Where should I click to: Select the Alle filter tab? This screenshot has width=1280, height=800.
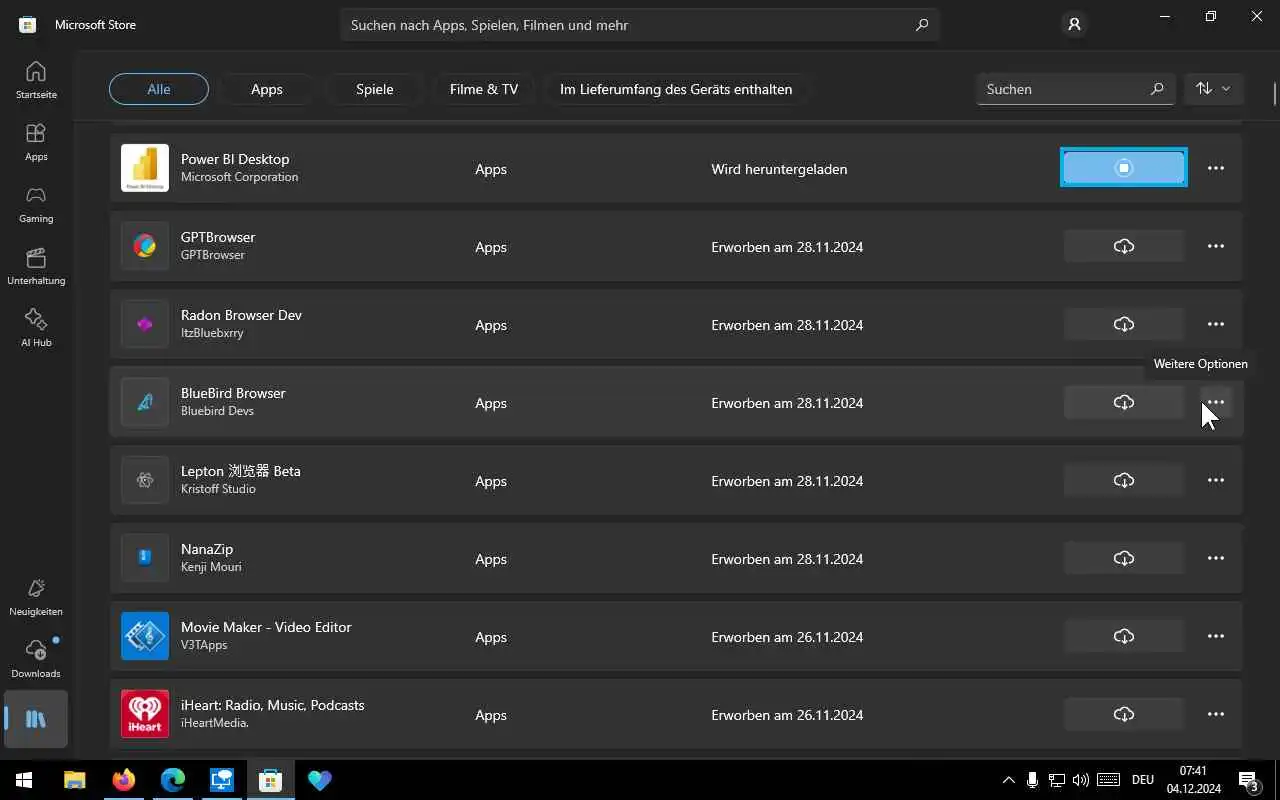point(159,89)
